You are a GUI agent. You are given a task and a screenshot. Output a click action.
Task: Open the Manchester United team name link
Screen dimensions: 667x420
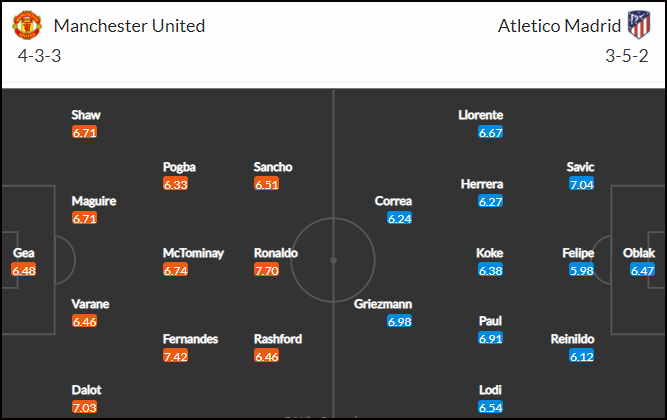129,26
